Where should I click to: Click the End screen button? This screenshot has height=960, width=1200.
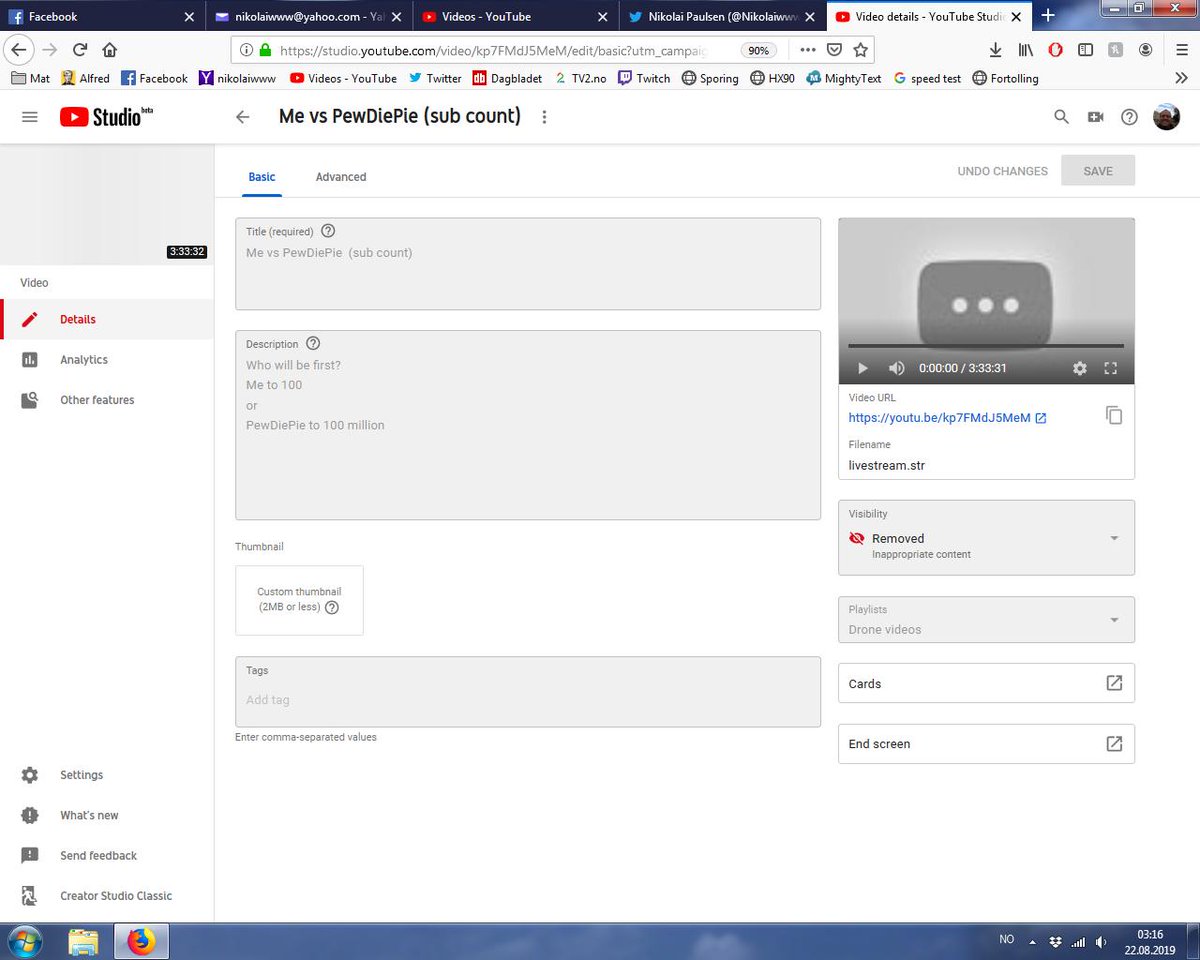point(986,743)
